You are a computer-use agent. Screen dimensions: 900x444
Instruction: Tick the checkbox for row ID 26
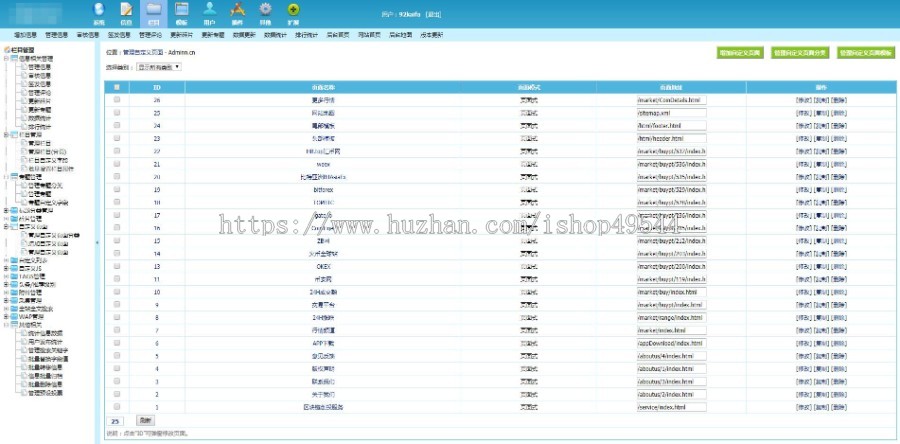click(117, 100)
